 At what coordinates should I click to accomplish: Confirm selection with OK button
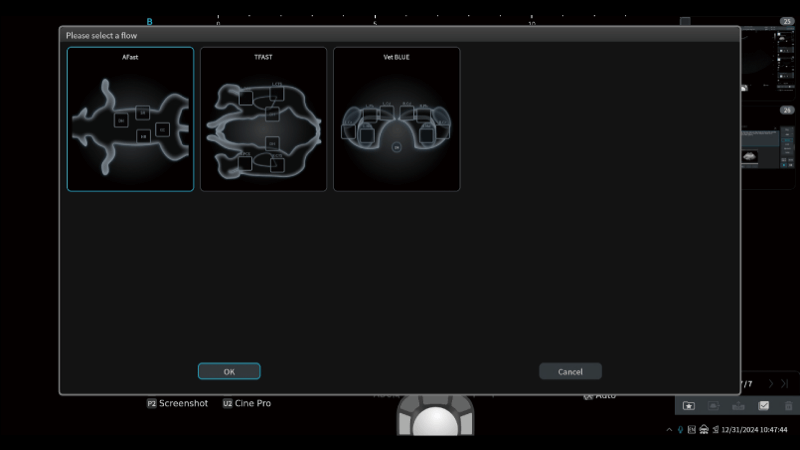click(x=229, y=371)
